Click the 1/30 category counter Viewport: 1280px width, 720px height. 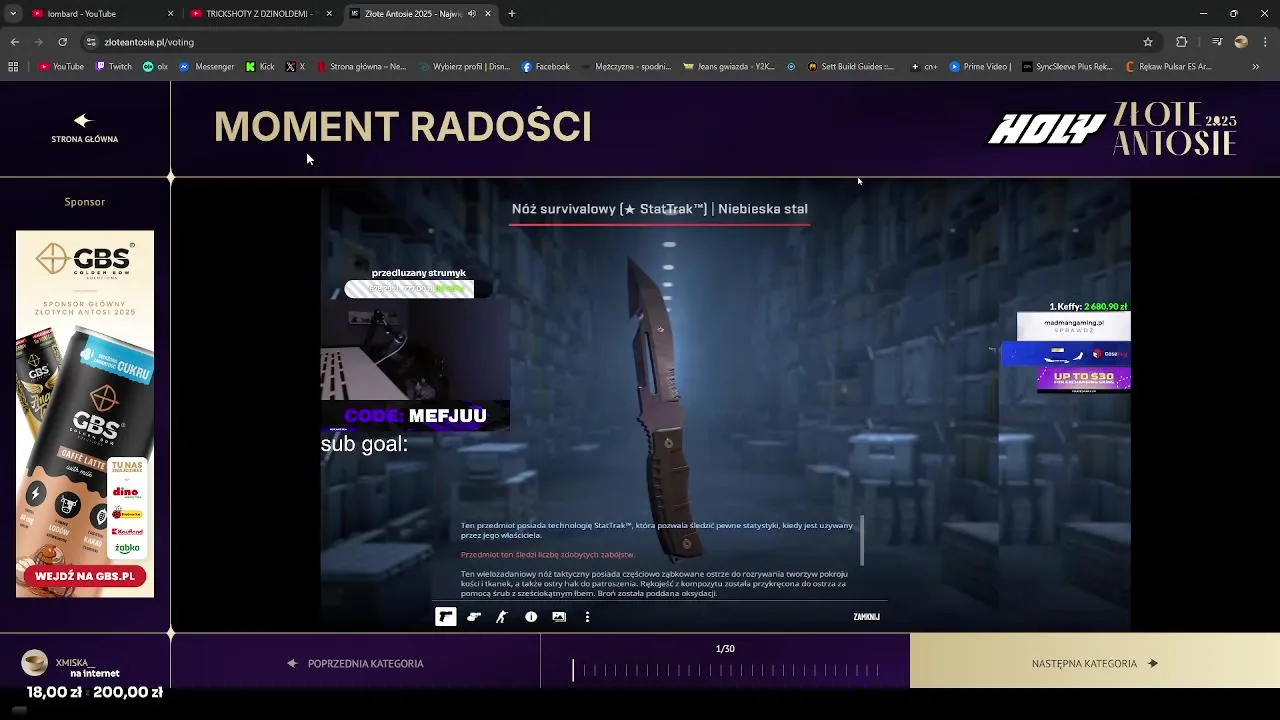[x=725, y=649]
